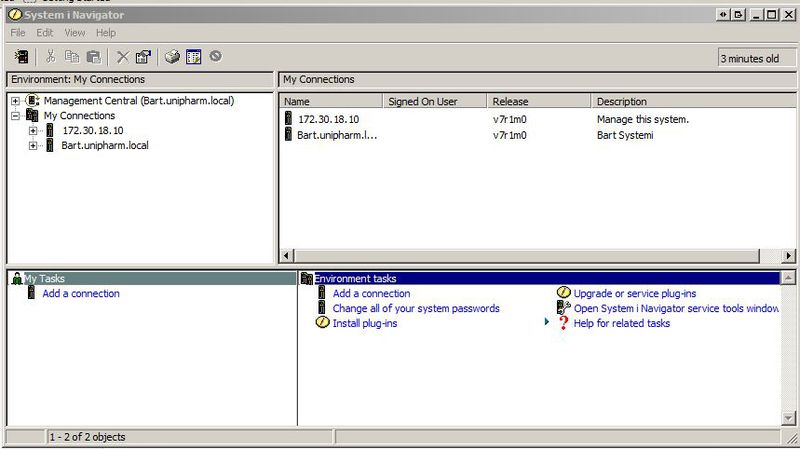The height and width of the screenshot is (449, 800).
Task: Click the left arrow of the horizontal scrollbar
Action: pyautogui.click(x=286, y=255)
